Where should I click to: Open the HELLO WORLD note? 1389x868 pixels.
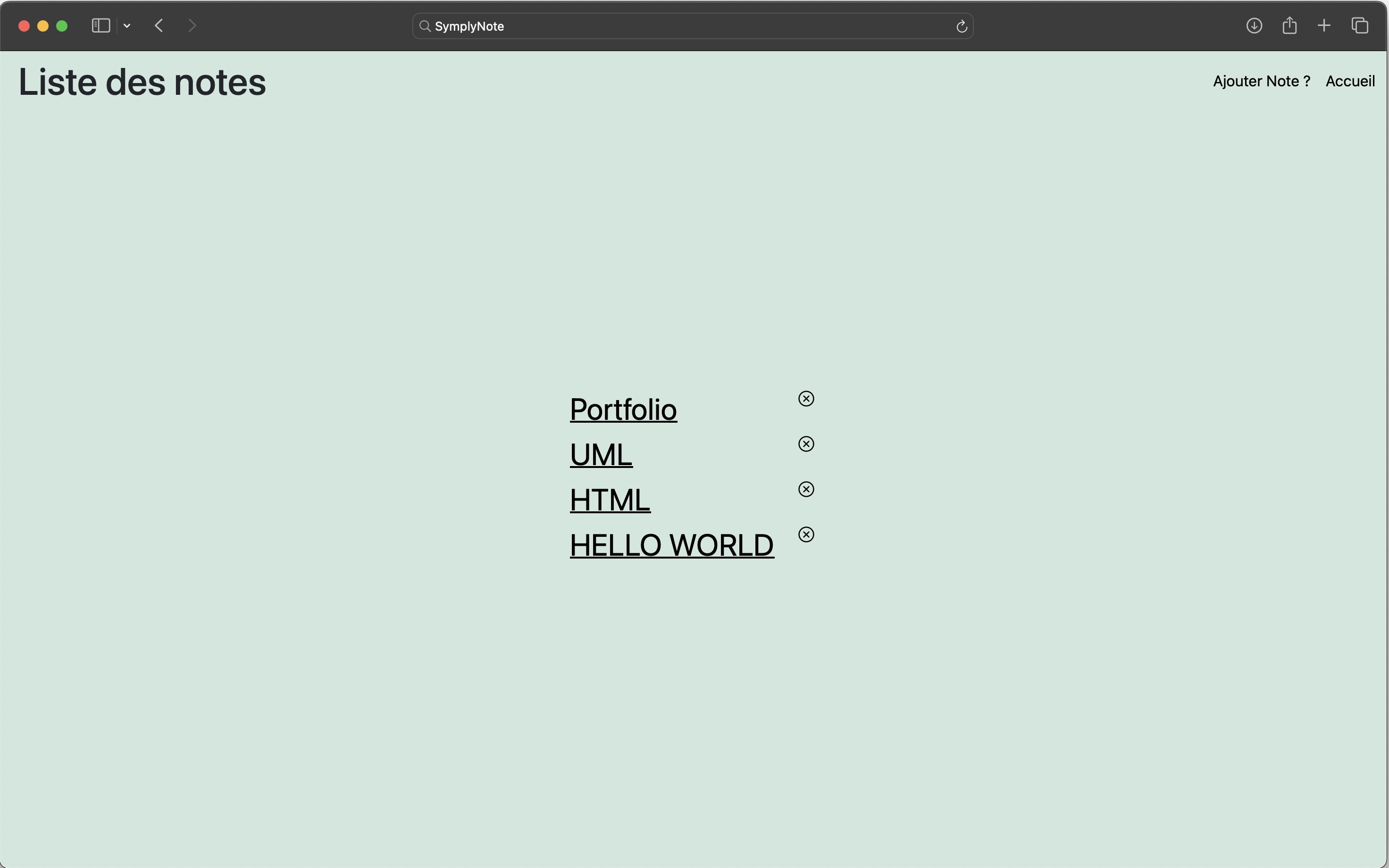(671, 545)
